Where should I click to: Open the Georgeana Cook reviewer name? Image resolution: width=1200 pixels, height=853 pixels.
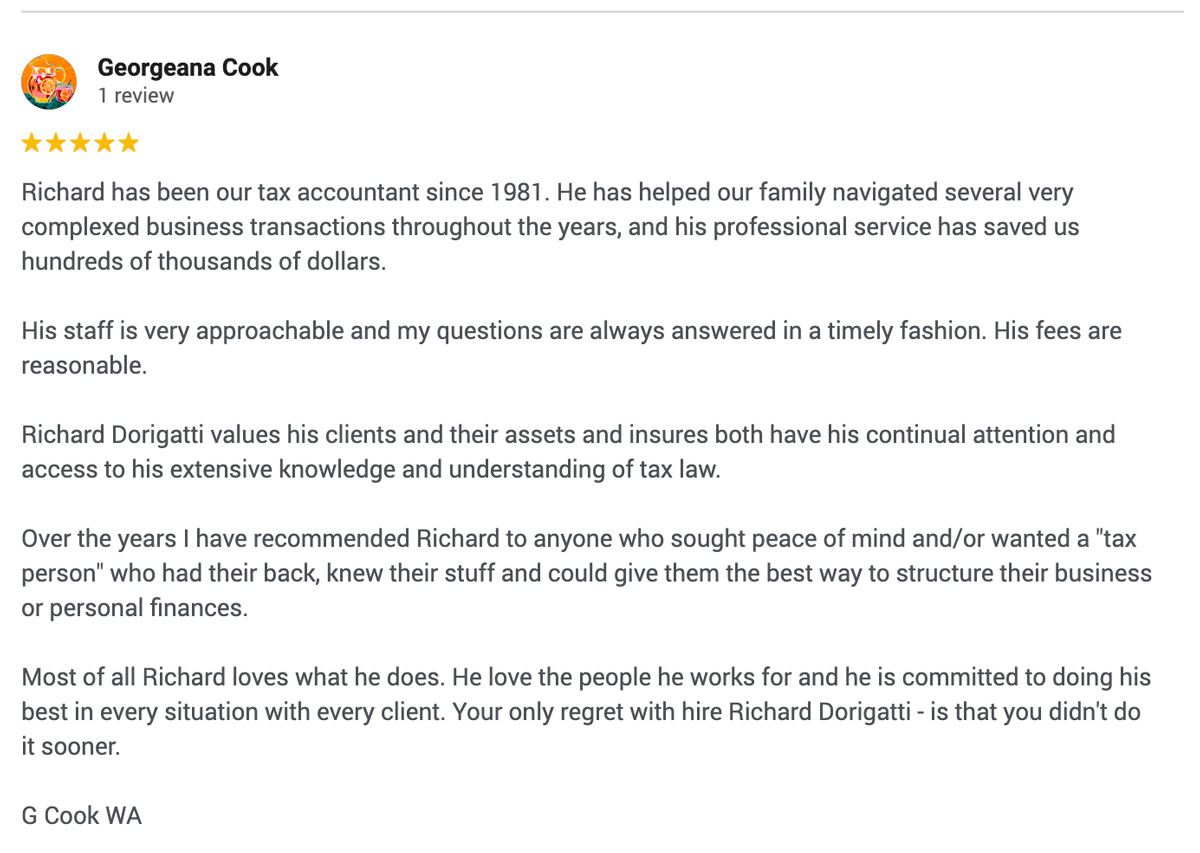pyautogui.click(x=188, y=68)
